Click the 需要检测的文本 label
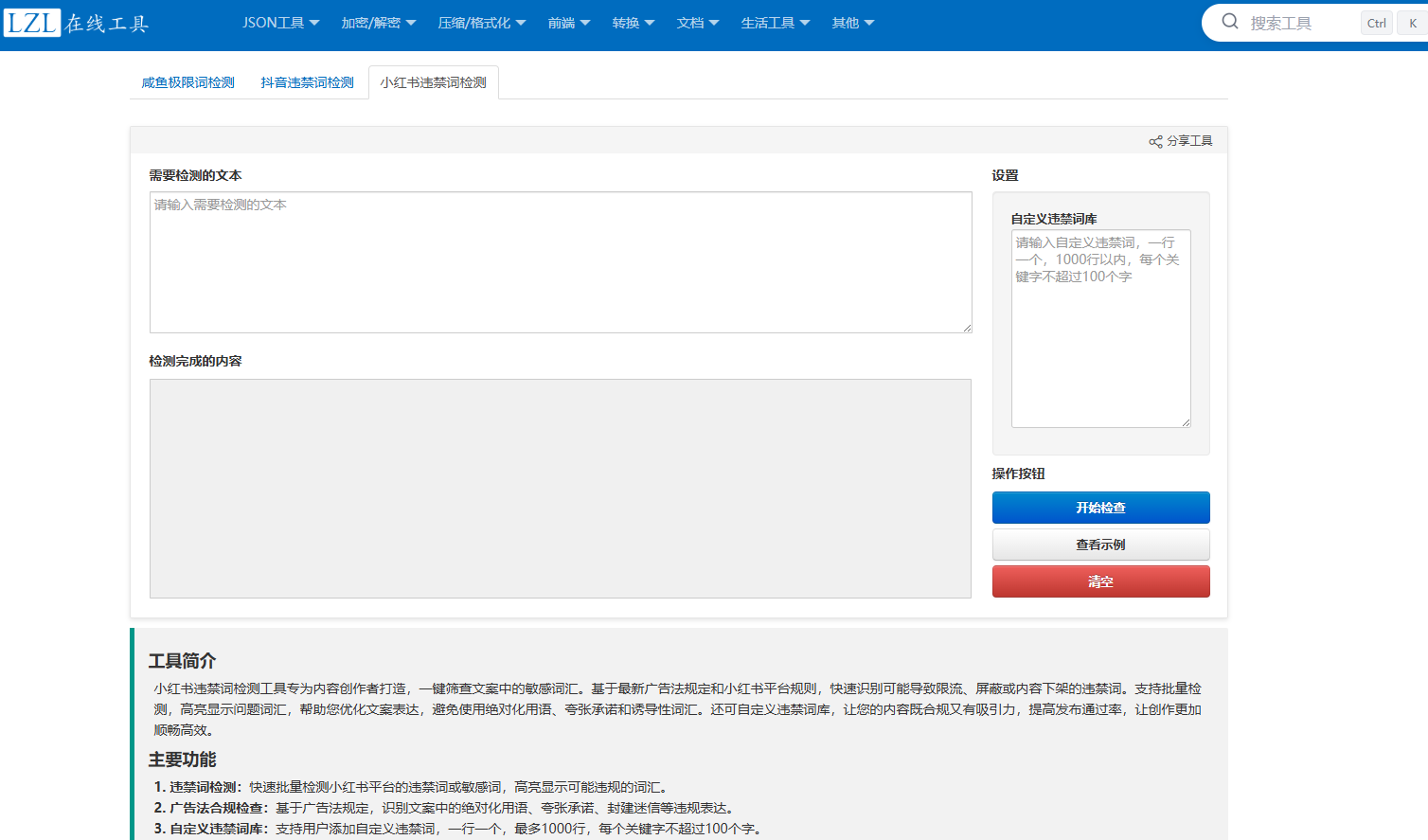 196,175
